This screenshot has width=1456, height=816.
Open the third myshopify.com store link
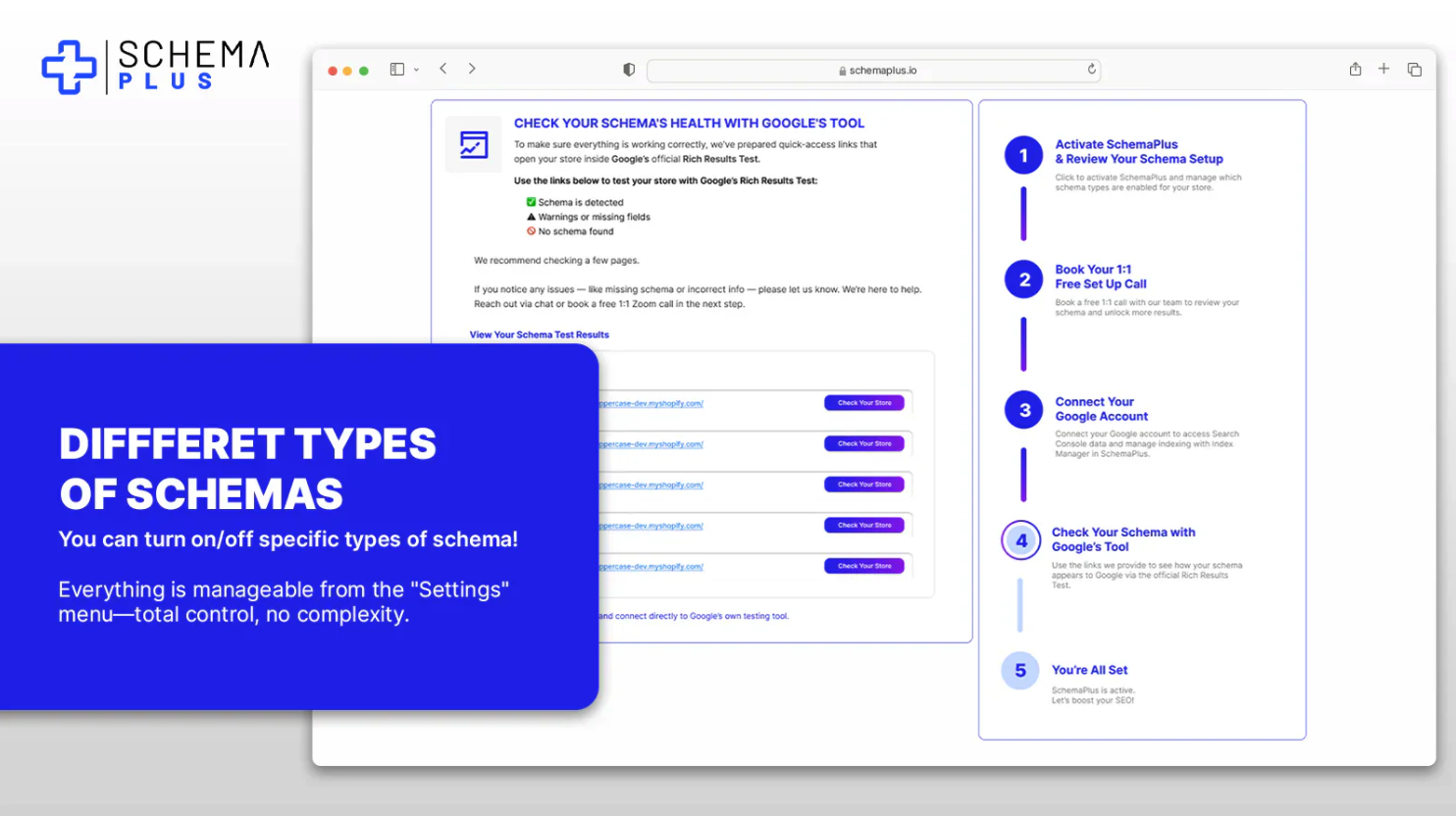651,484
